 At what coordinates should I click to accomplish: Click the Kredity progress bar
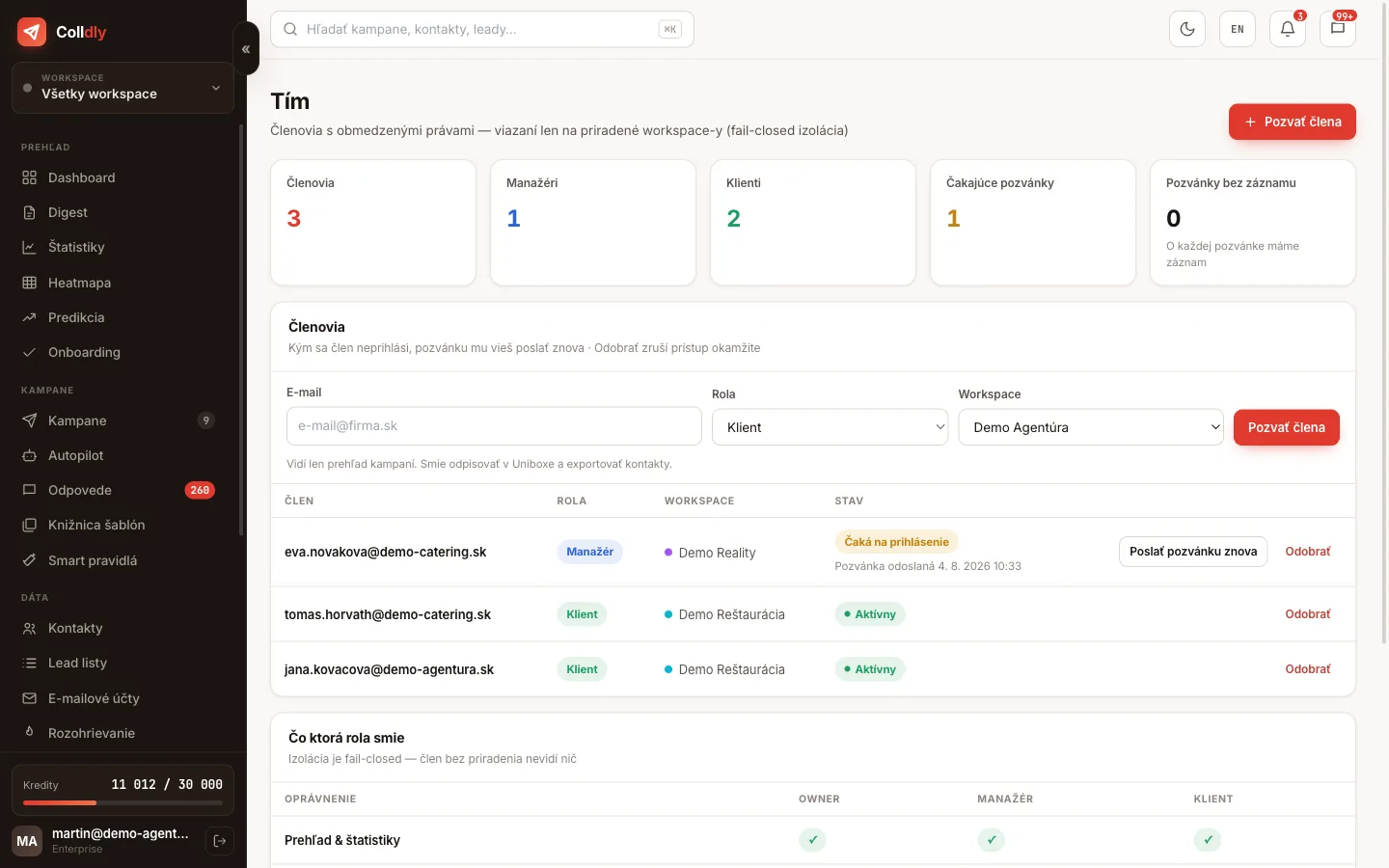click(123, 802)
